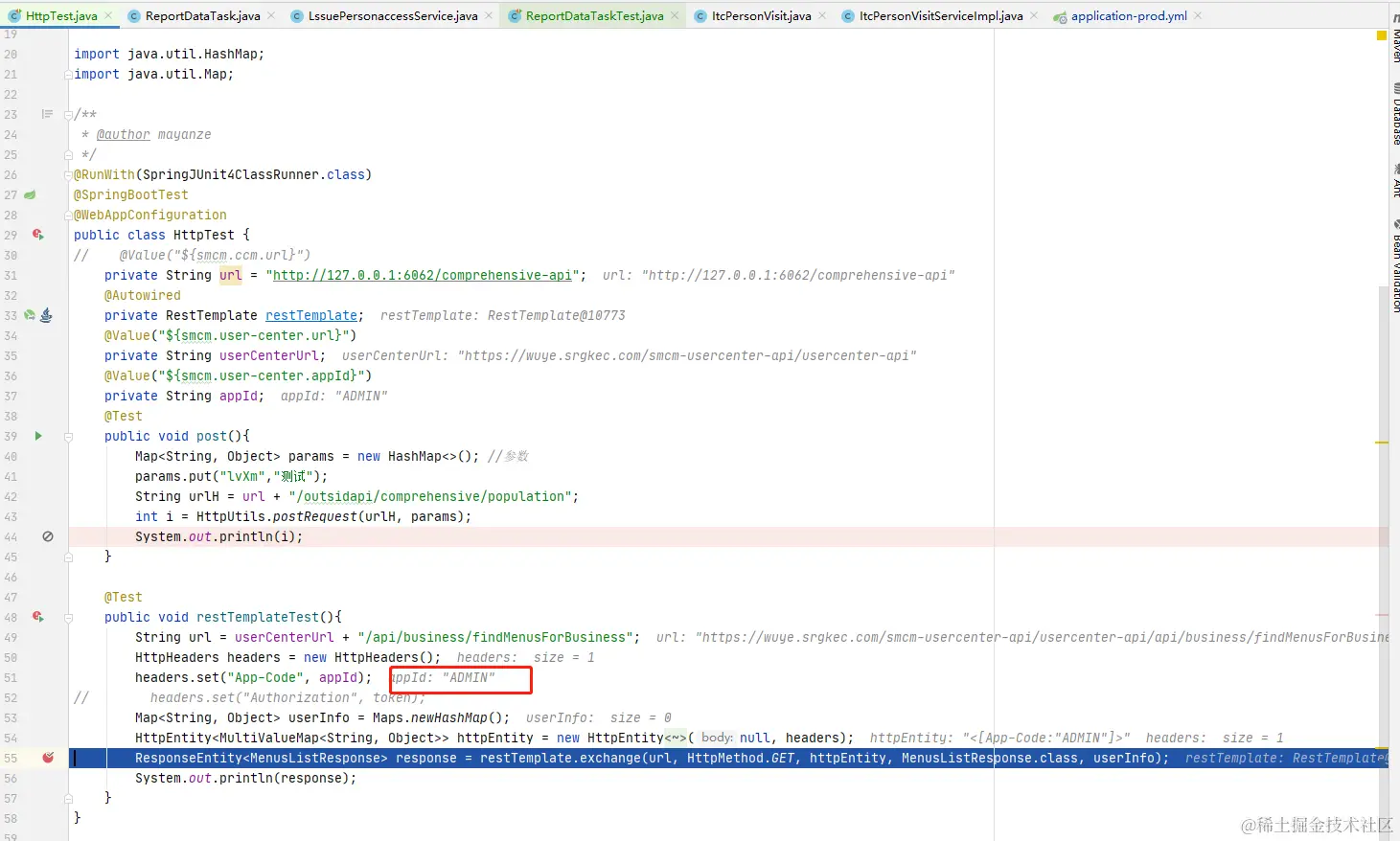1400x841 pixels.
Task: Collapse annotations fold at line 26
Action: coord(68,174)
